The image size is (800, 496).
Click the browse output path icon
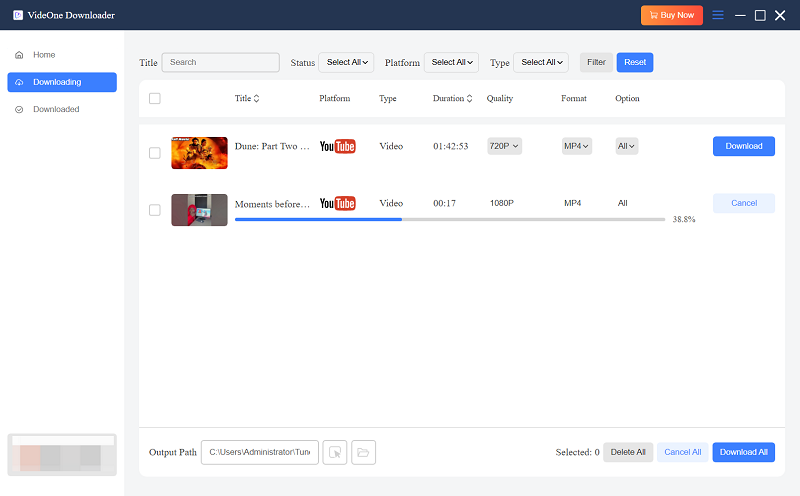click(335, 452)
